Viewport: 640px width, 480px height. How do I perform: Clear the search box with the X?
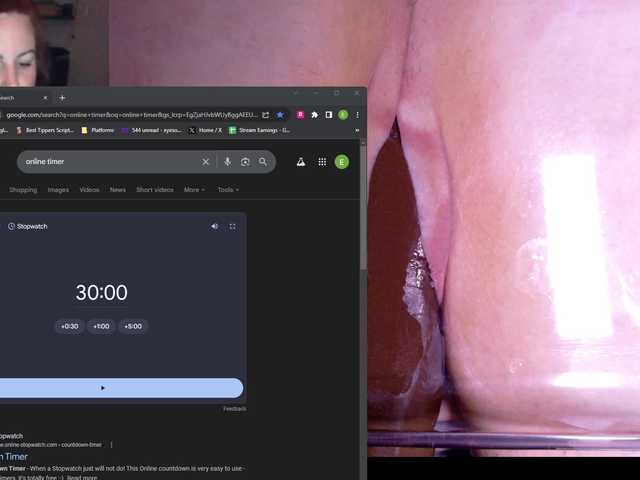click(206, 162)
